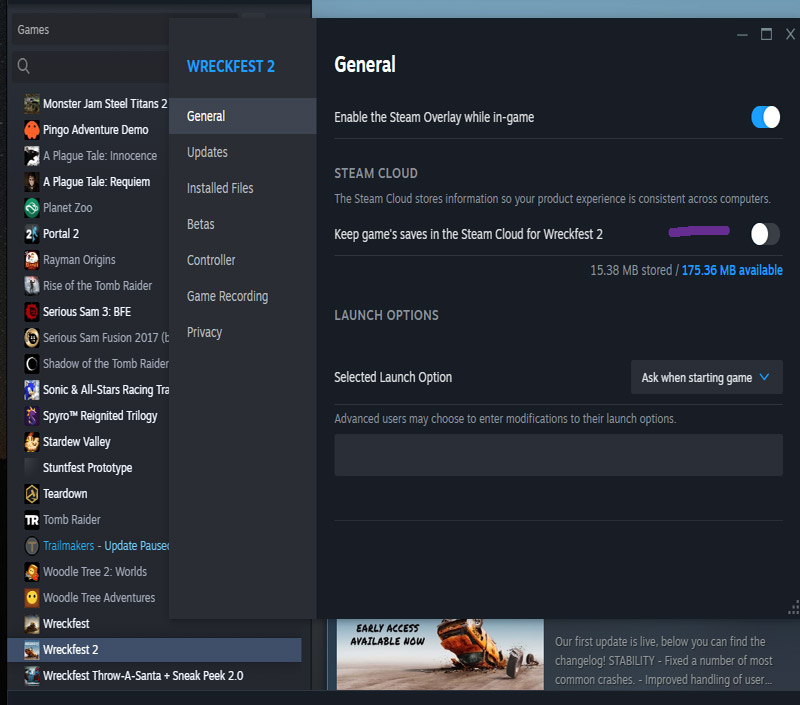Click the Serious Sam 3: BFE icon
This screenshot has height=705, width=800.
coord(32,312)
